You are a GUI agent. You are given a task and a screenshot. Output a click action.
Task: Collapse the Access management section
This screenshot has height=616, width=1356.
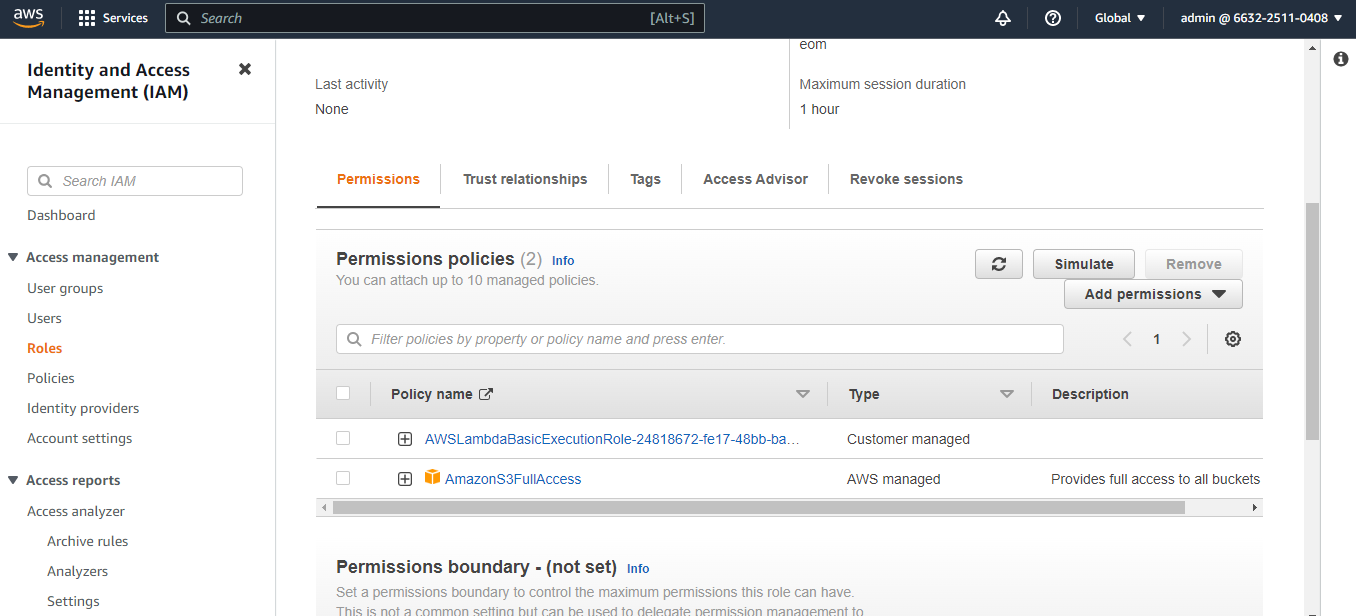13,257
